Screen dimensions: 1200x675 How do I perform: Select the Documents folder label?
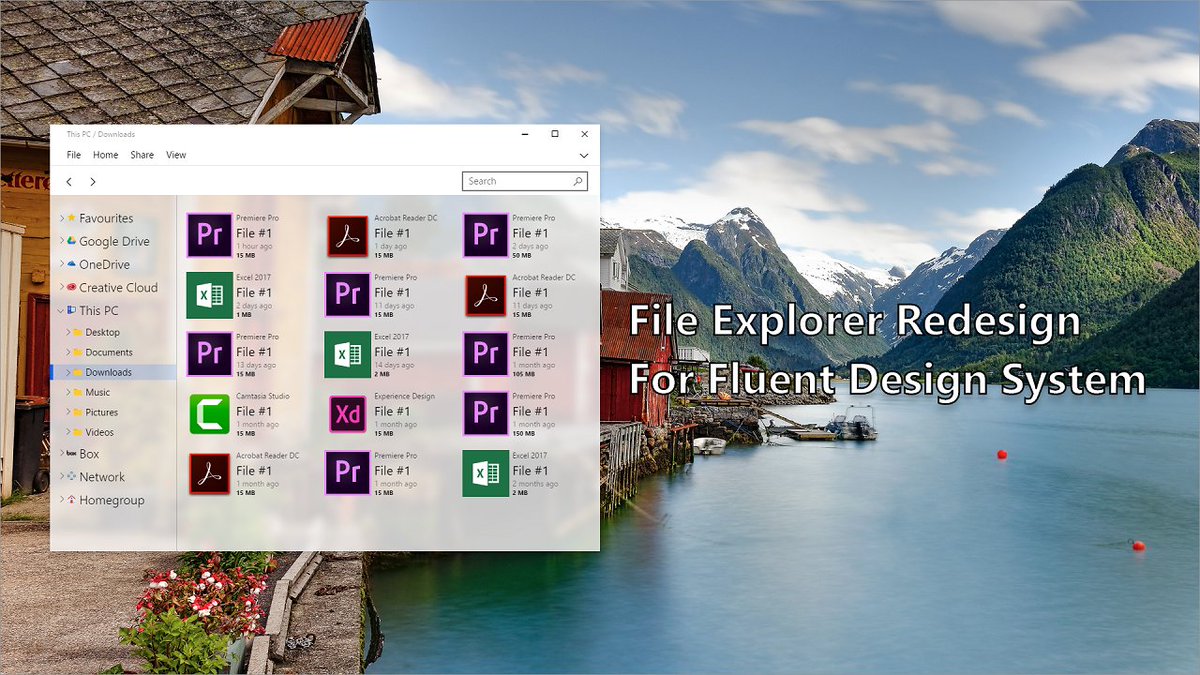[109, 352]
